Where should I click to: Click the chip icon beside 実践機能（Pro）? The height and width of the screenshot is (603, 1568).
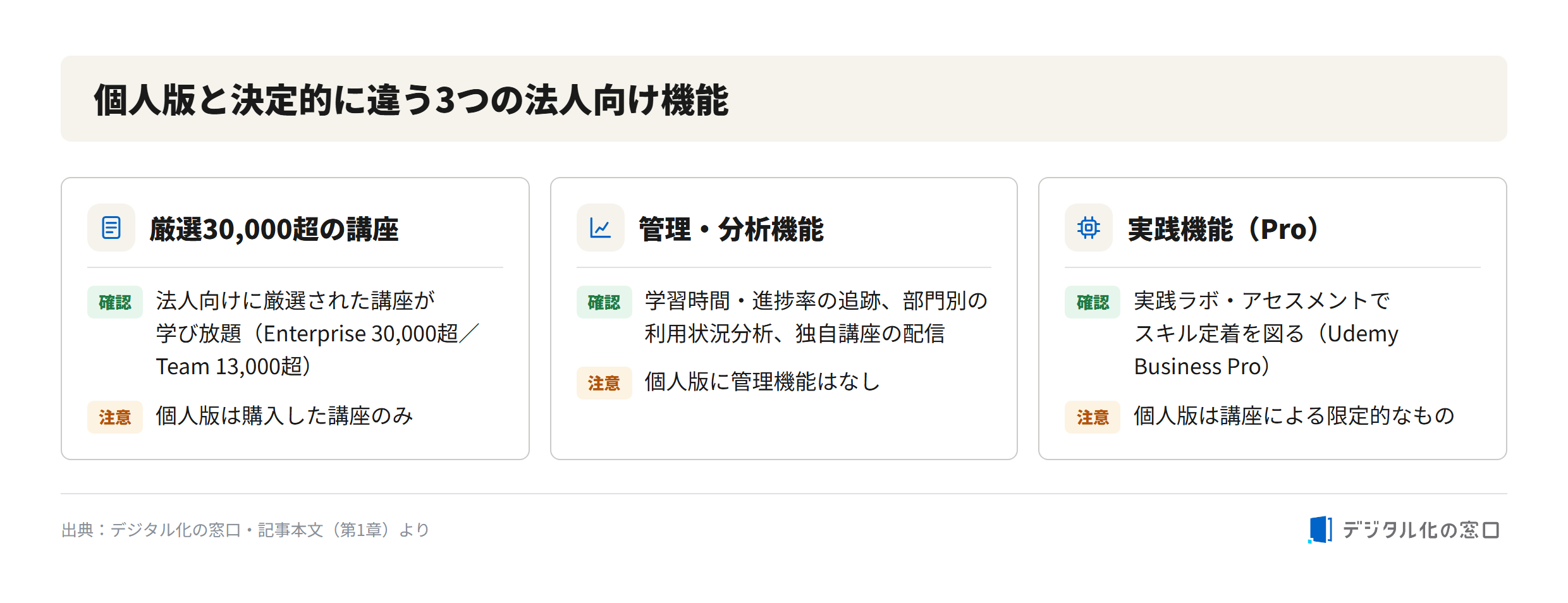pyautogui.click(x=1088, y=228)
